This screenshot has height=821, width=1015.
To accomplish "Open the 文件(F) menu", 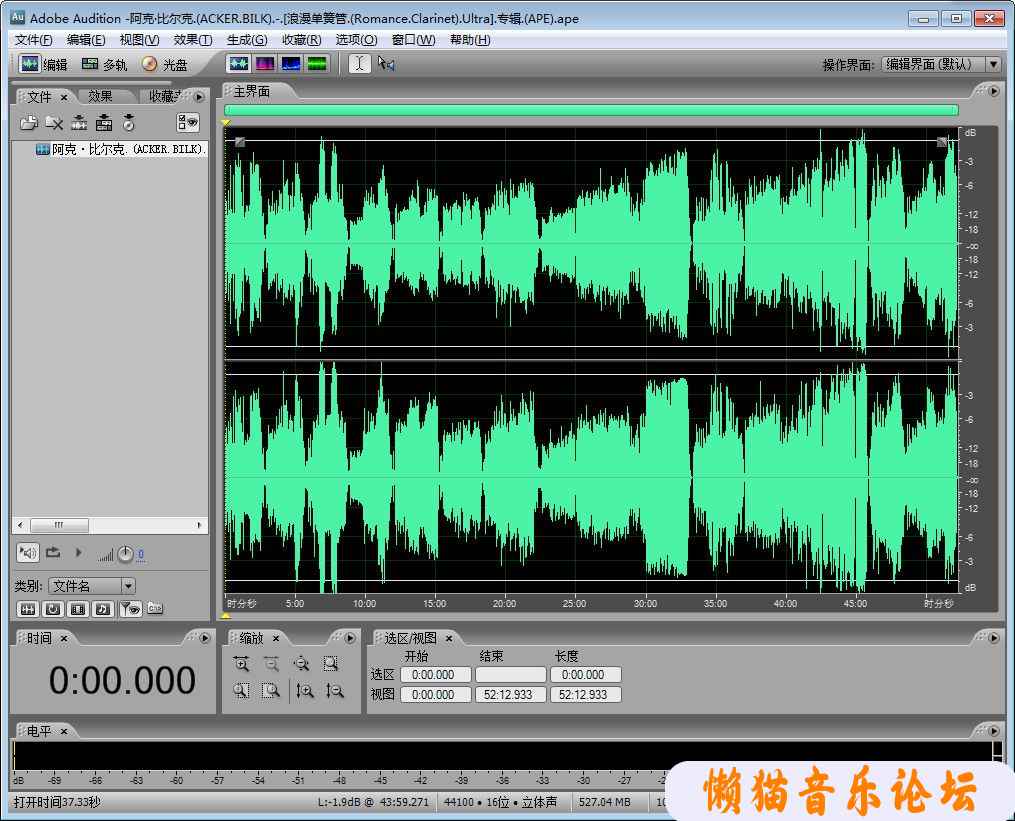I will coord(34,40).
